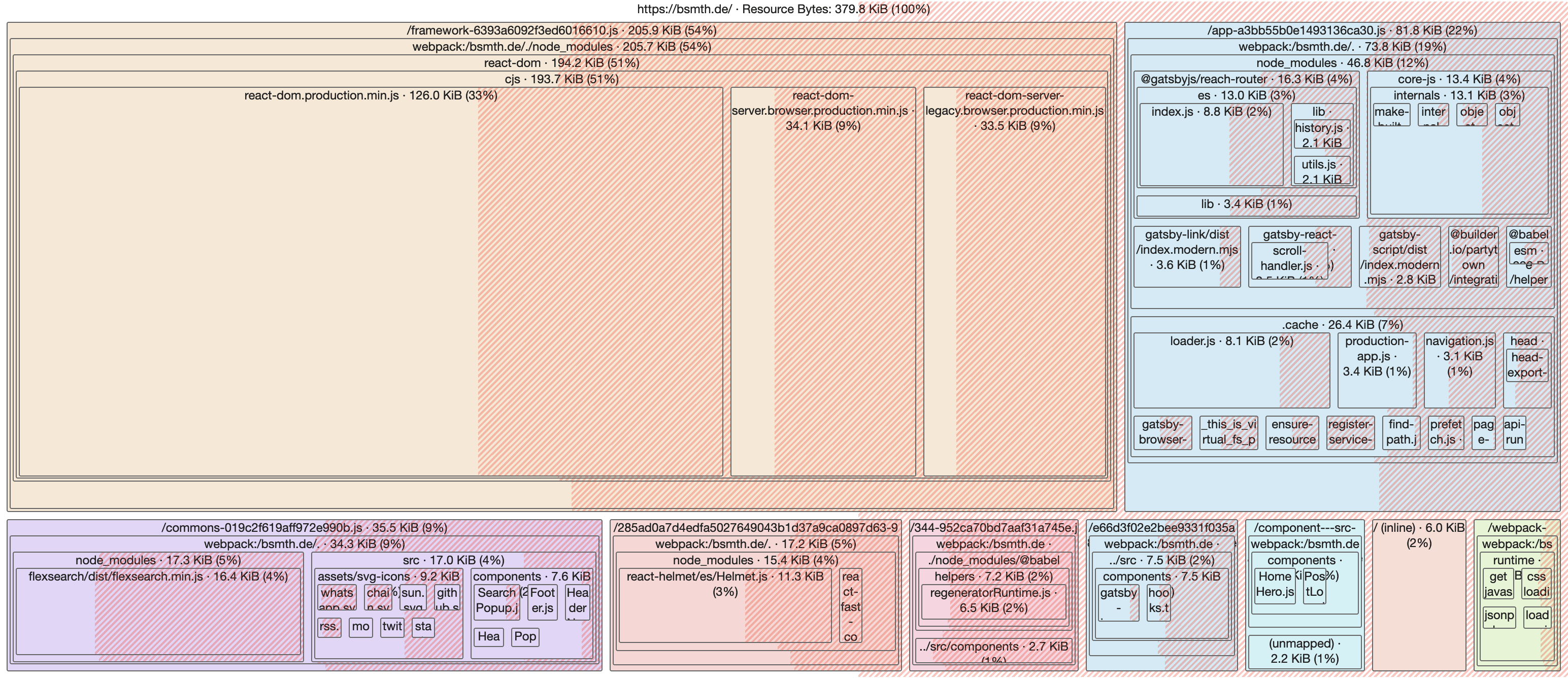Select the cjs 193.7 KiB header
Screen dimensions: 1568x679
[561, 79]
